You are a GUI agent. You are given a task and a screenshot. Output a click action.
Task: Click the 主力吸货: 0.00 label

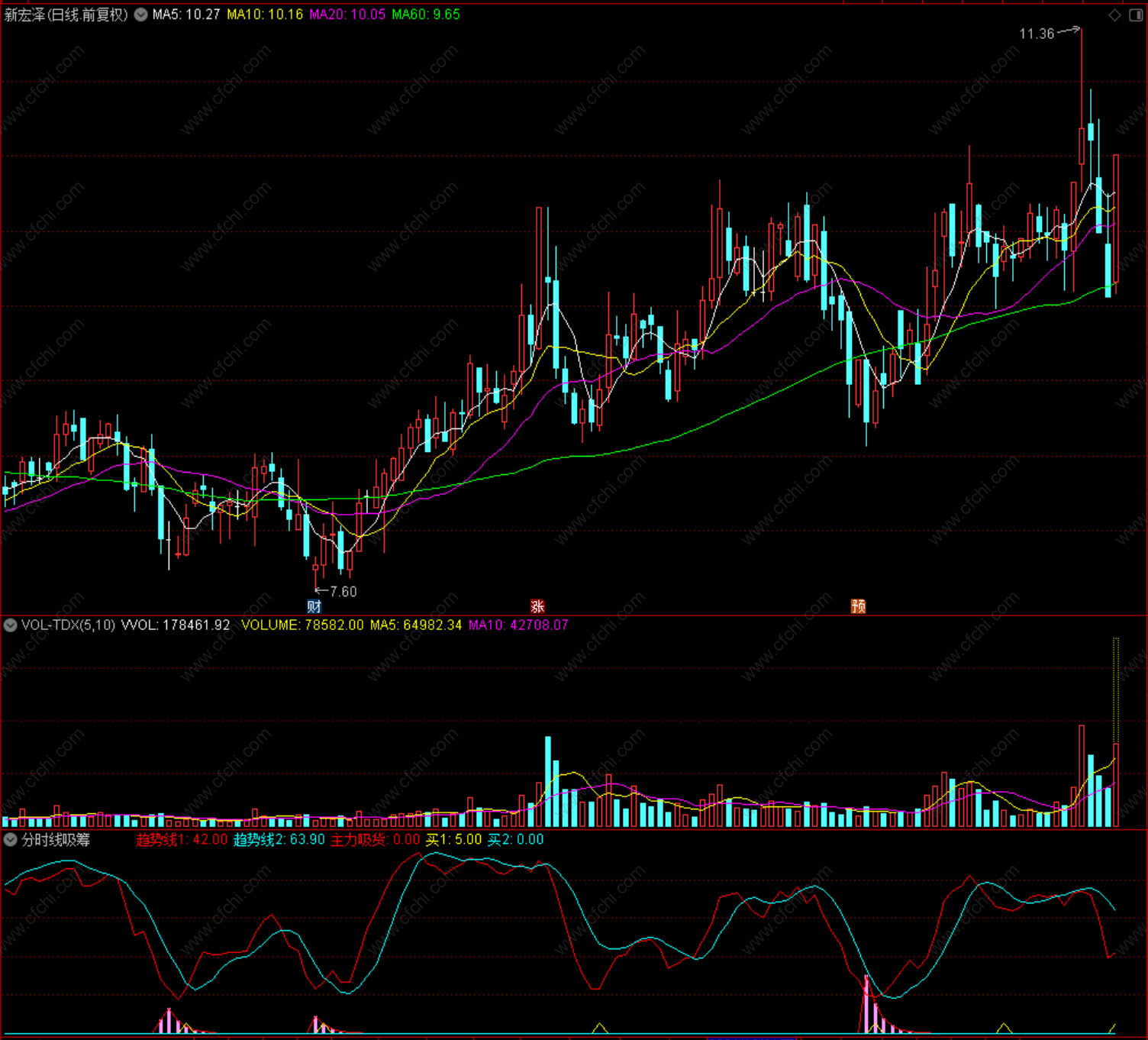[x=376, y=840]
